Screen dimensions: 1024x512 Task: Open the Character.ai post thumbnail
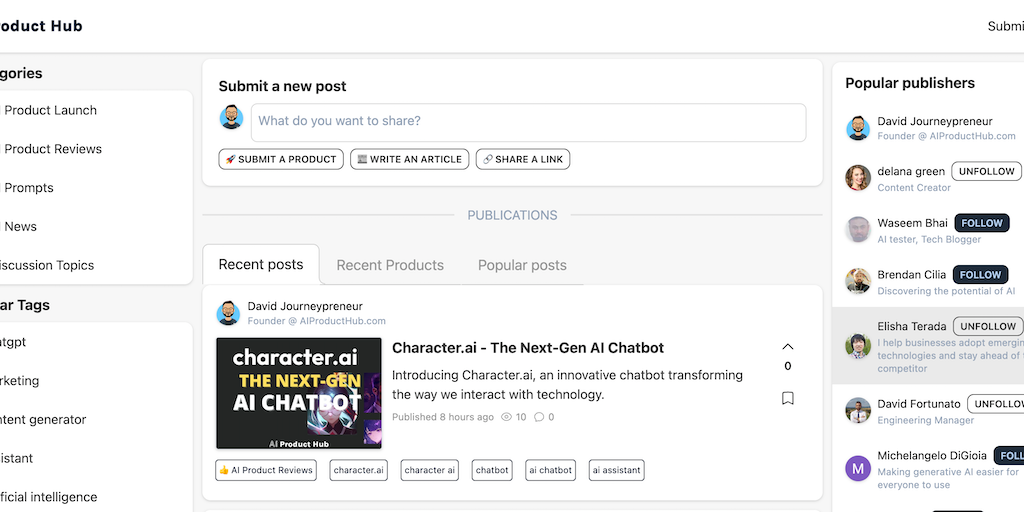pyautogui.click(x=299, y=393)
